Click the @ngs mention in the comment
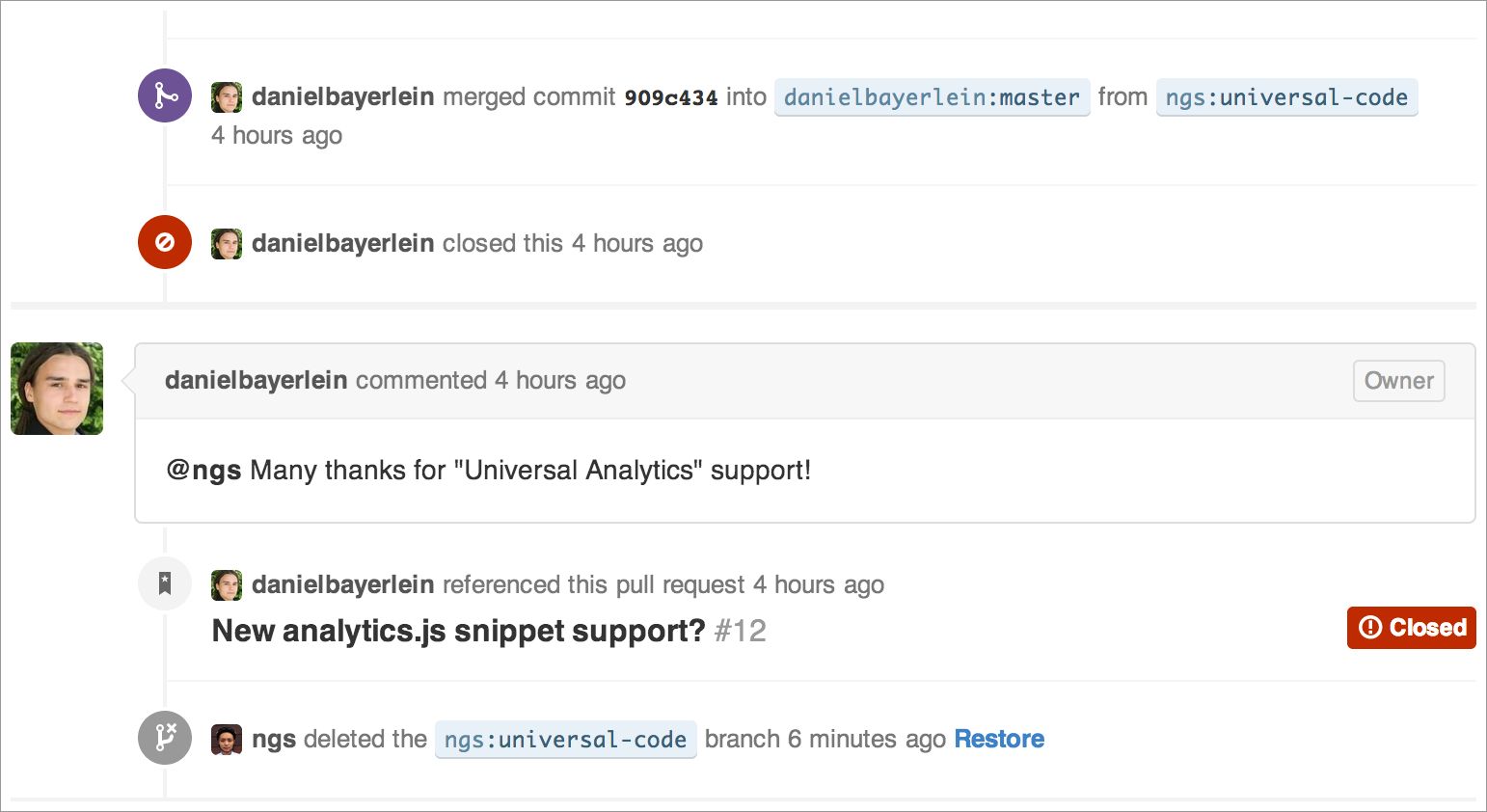 [203, 471]
